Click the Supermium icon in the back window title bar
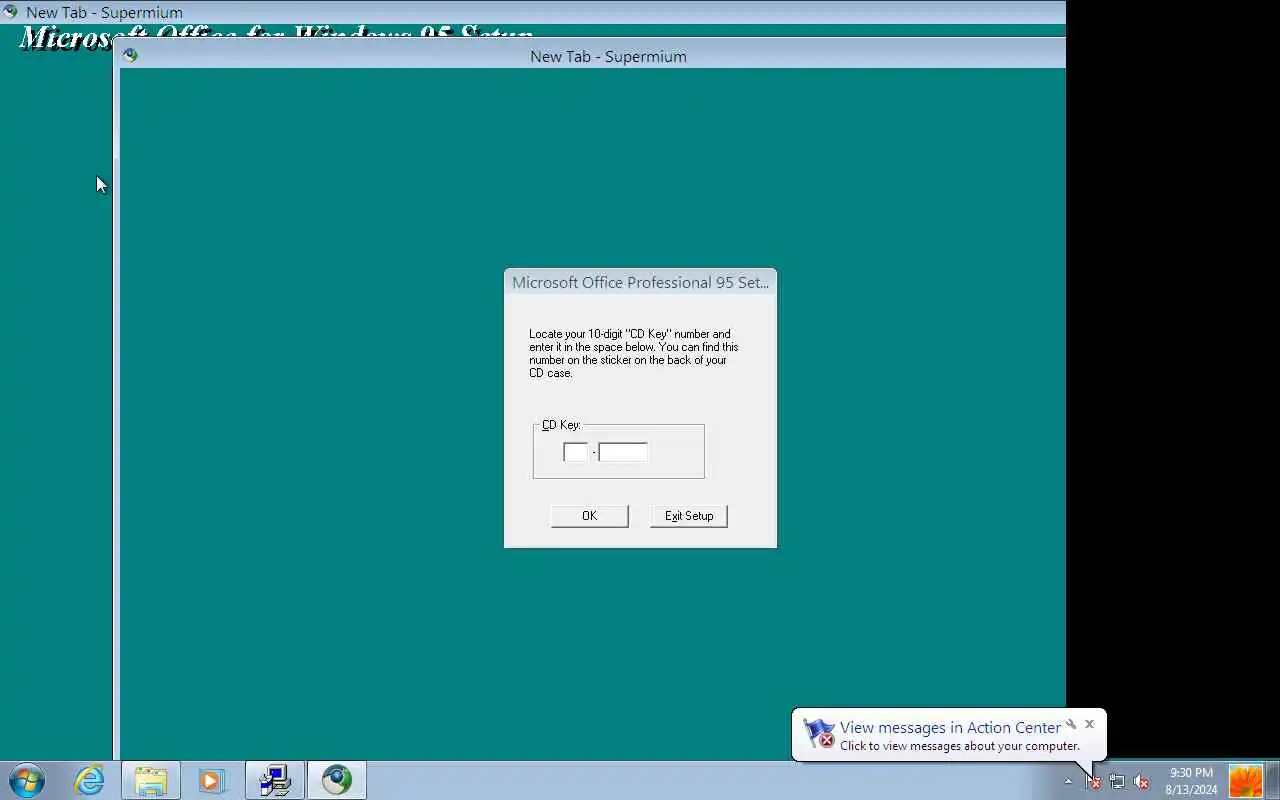Viewport: 1280px width, 800px height. tap(10, 12)
